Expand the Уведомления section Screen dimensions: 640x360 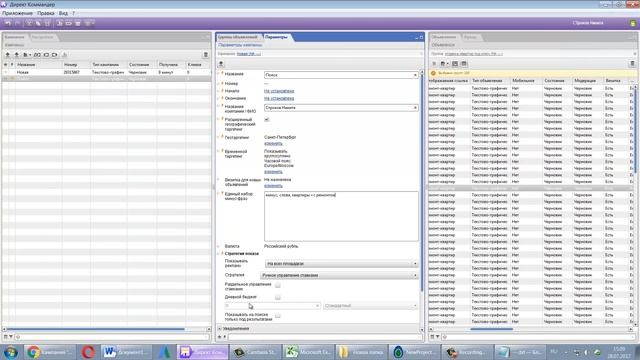[x=220, y=329]
